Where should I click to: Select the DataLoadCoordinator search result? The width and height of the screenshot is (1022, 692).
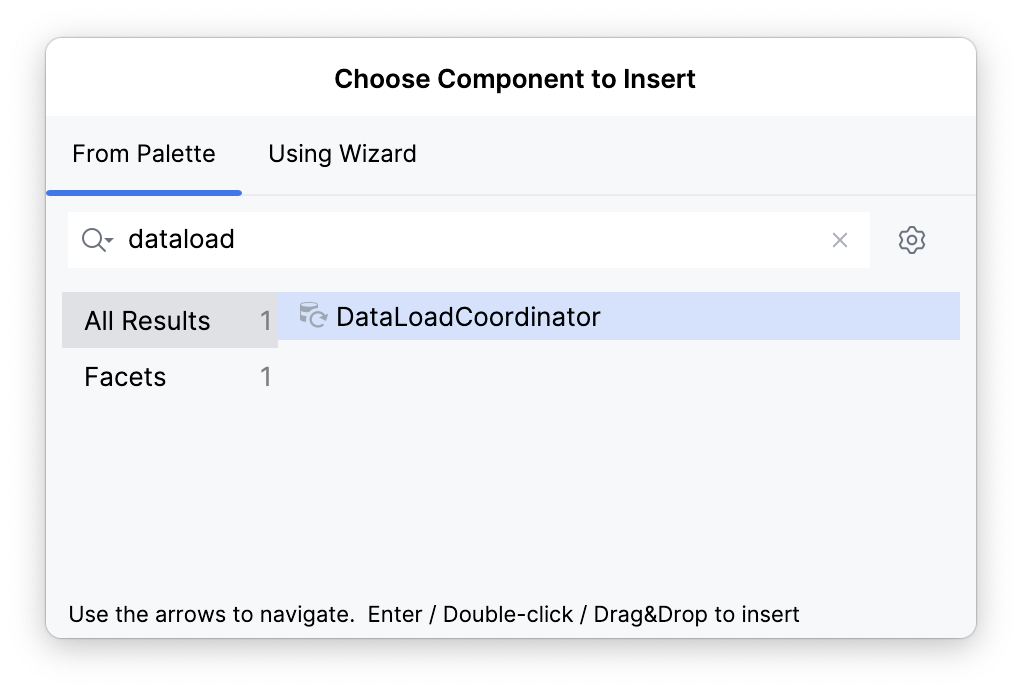[x=468, y=316]
